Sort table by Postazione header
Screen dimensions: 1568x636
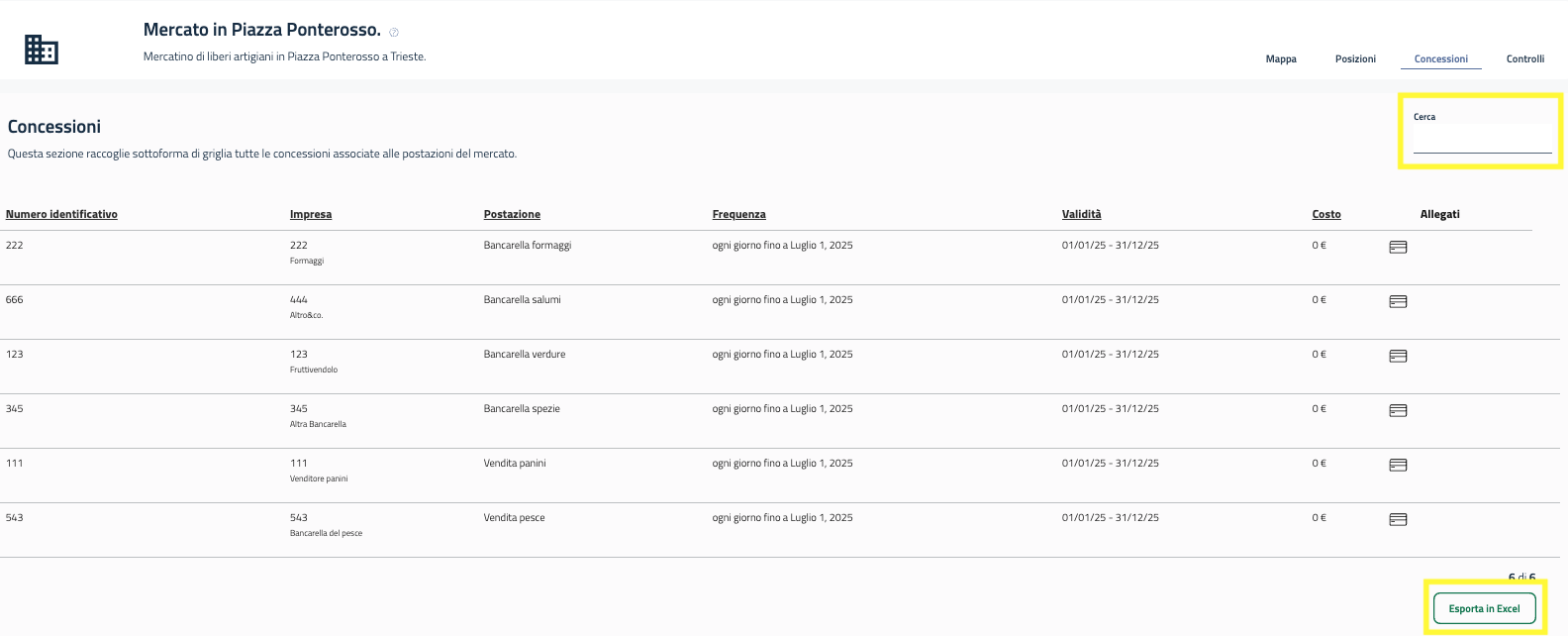(x=512, y=214)
